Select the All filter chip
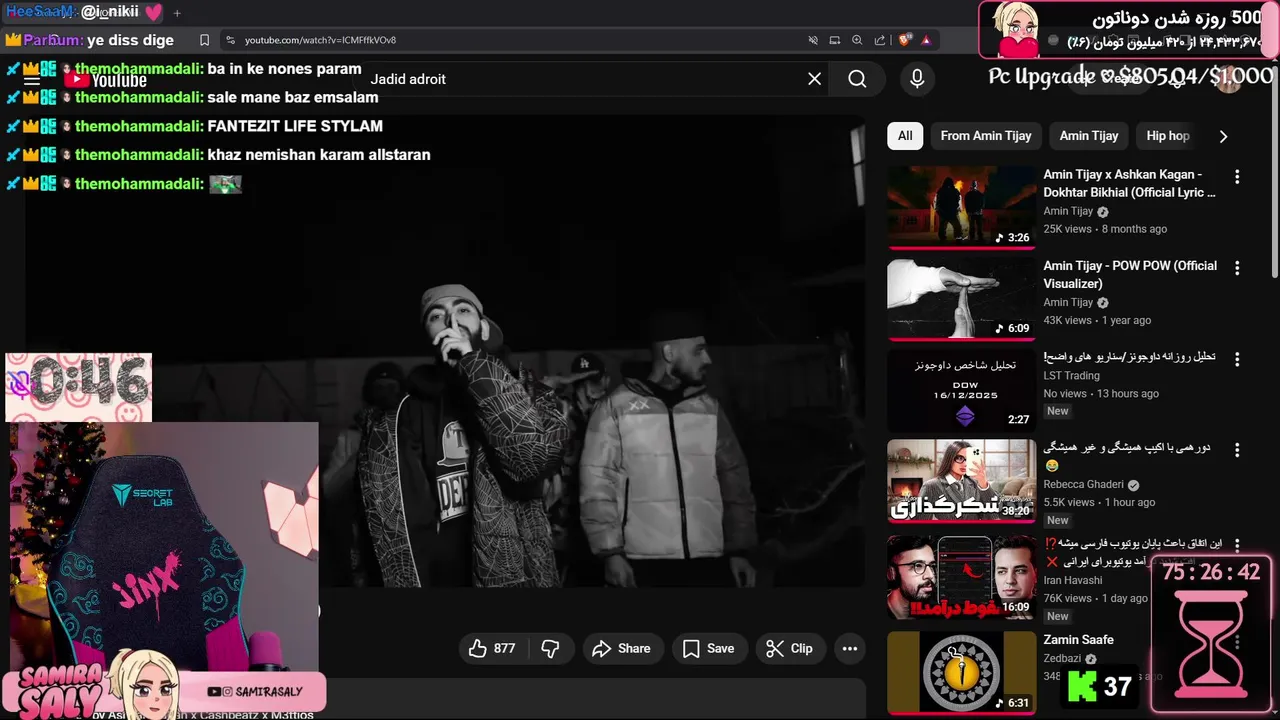The width and height of the screenshot is (1280, 720). [905, 136]
